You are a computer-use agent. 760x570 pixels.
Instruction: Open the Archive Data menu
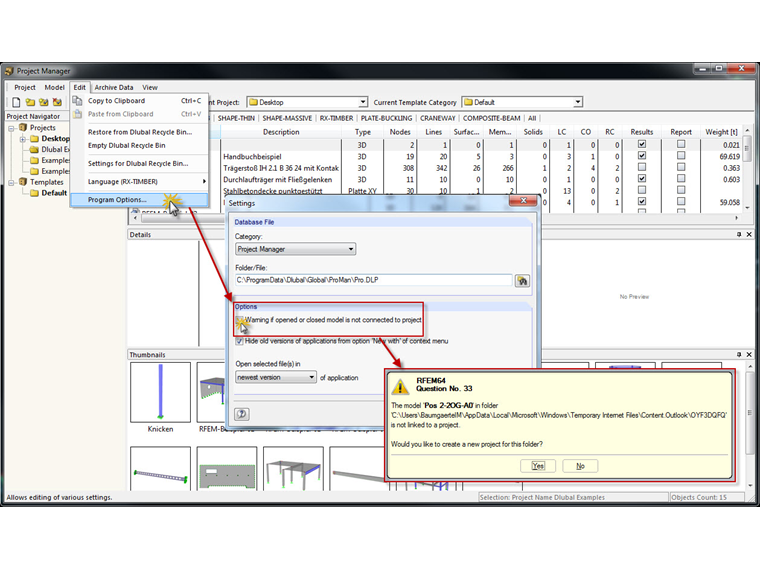tap(114, 87)
